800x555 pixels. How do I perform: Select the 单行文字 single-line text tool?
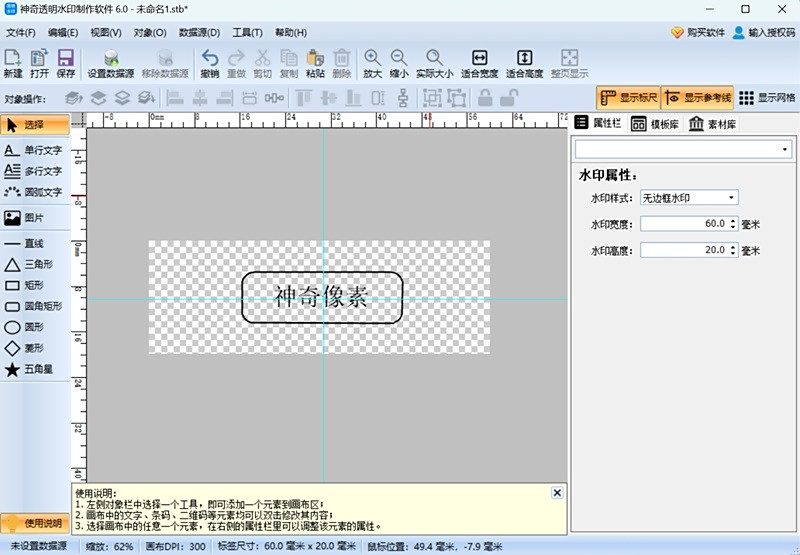pyautogui.click(x=35, y=150)
